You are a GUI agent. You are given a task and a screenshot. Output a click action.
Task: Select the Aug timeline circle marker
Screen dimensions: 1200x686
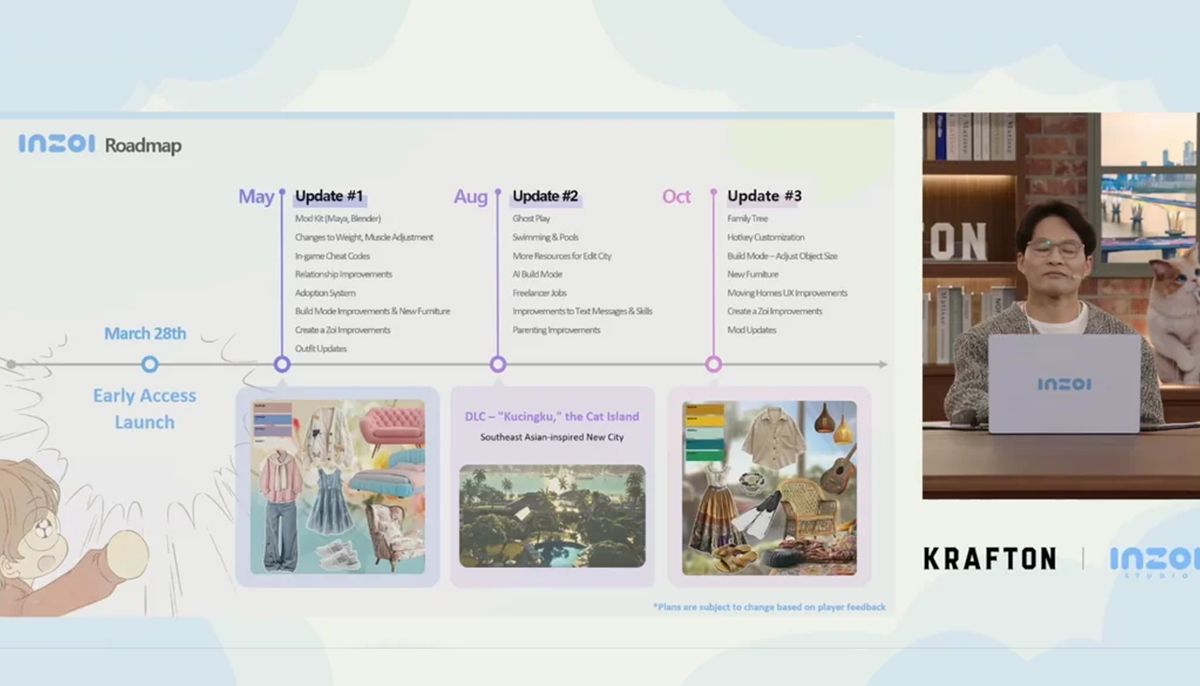coord(498,364)
